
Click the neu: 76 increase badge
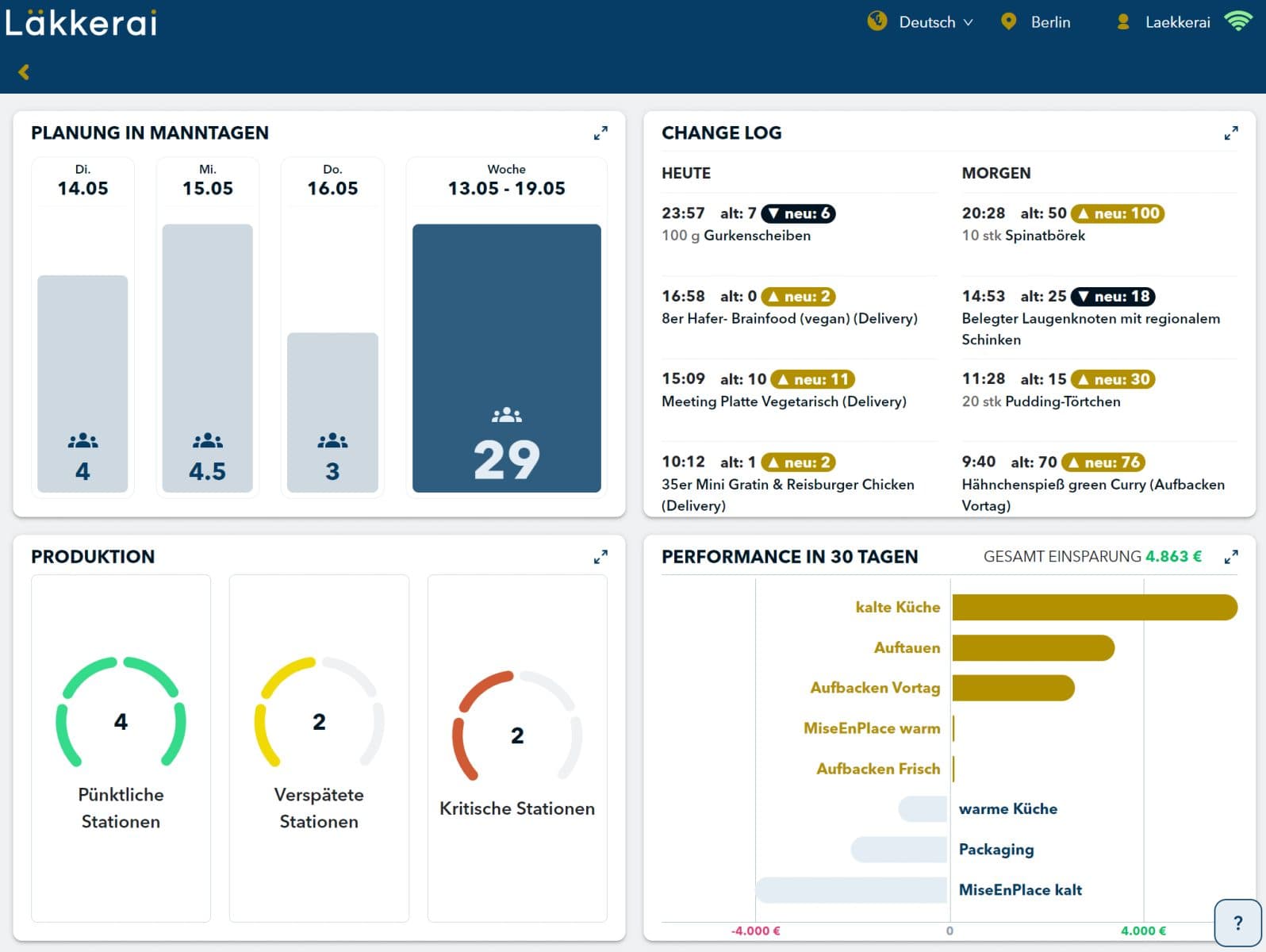(1103, 463)
